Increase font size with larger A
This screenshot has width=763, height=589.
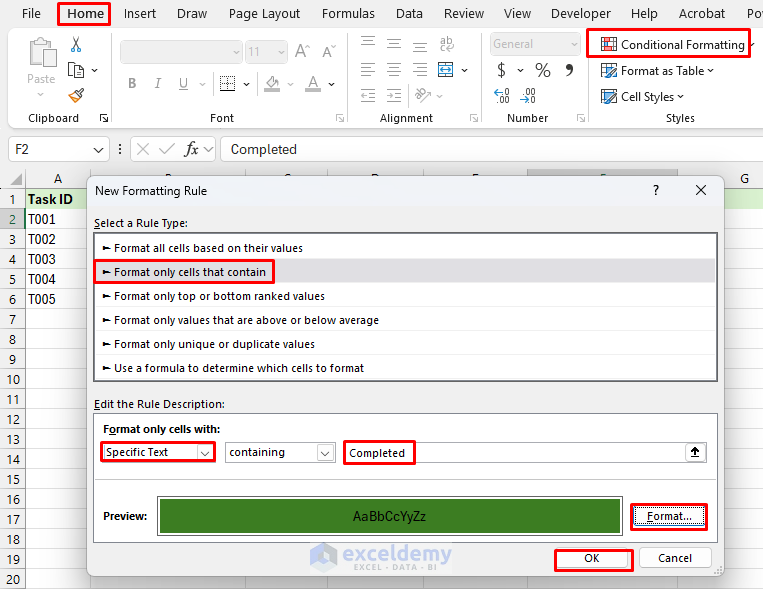coord(302,51)
